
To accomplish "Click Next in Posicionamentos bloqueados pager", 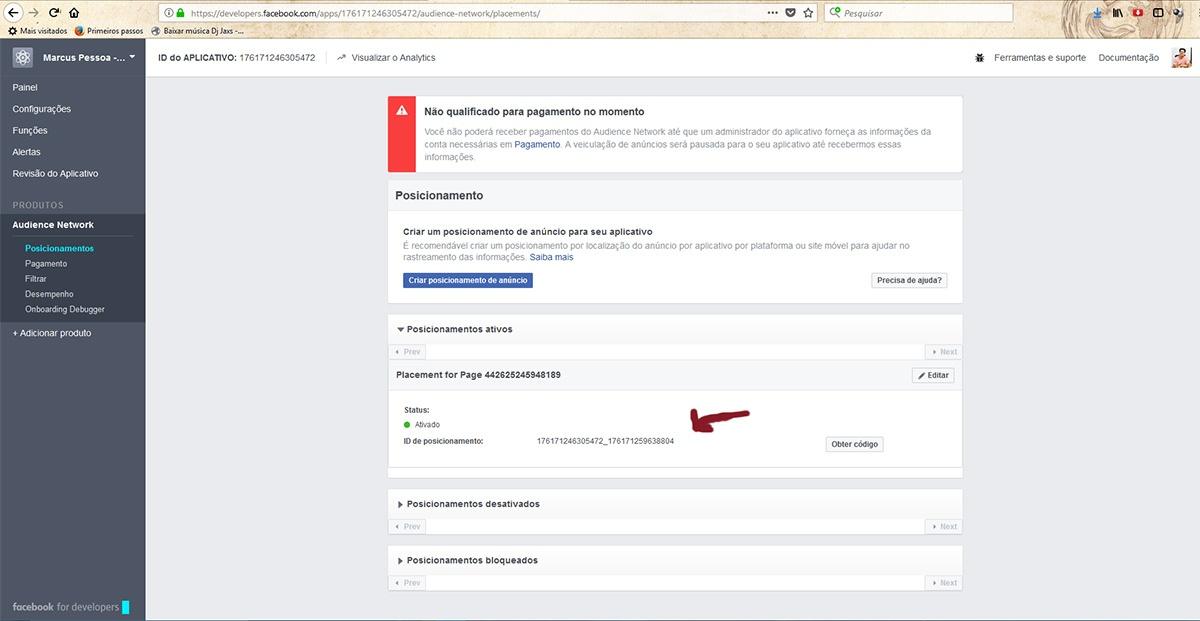I will point(944,582).
